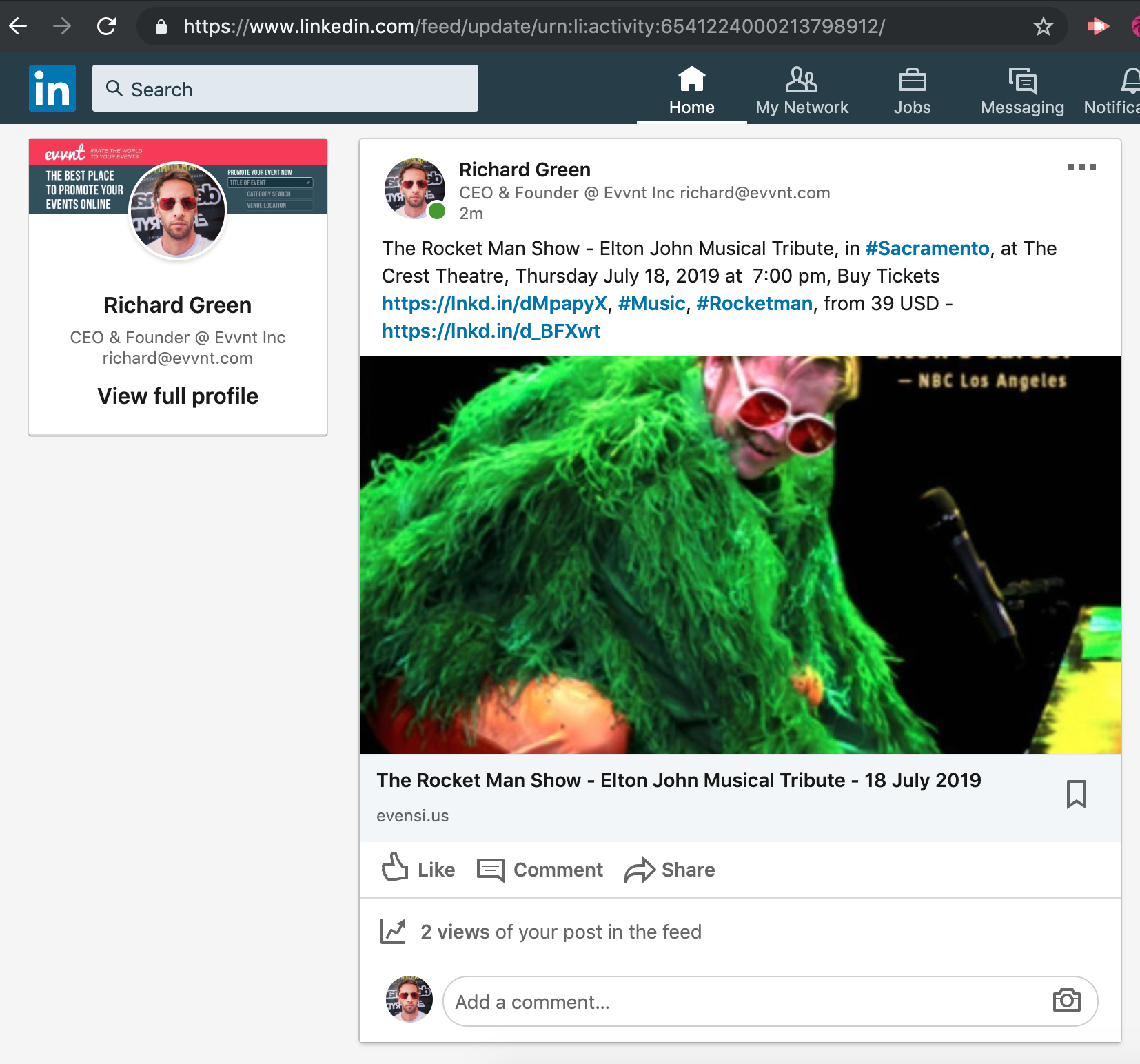Click View full profile

tap(178, 396)
